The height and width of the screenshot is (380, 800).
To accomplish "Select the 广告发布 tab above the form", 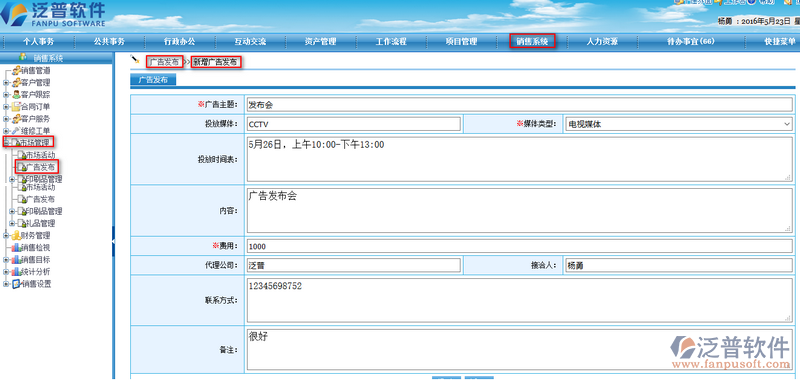I will tap(153, 80).
